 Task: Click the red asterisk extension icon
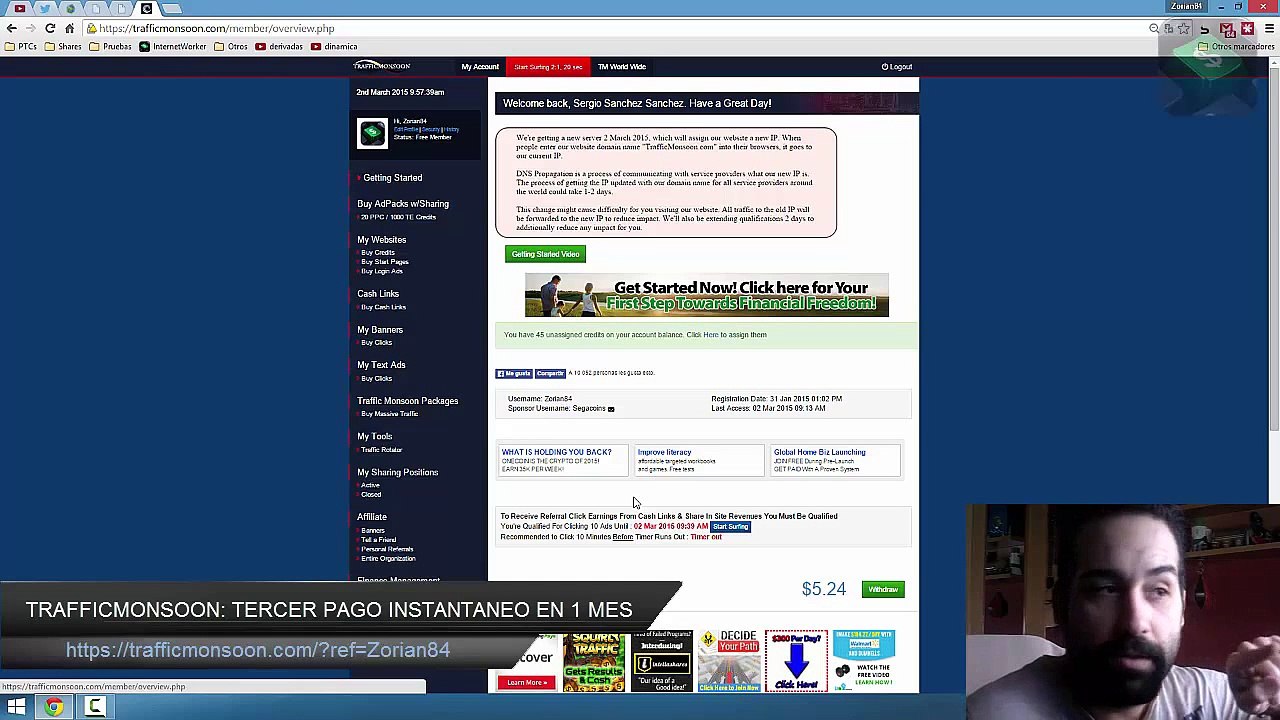(1247, 28)
